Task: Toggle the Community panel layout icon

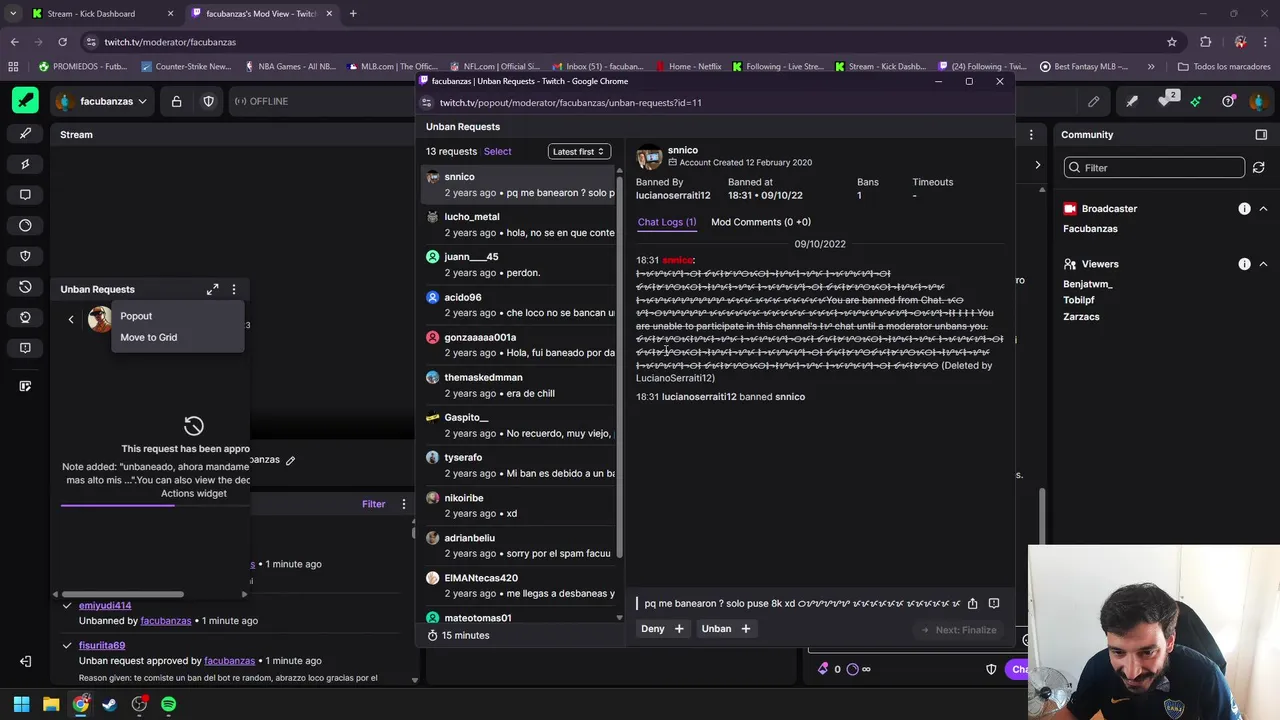Action: click(x=1261, y=135)
